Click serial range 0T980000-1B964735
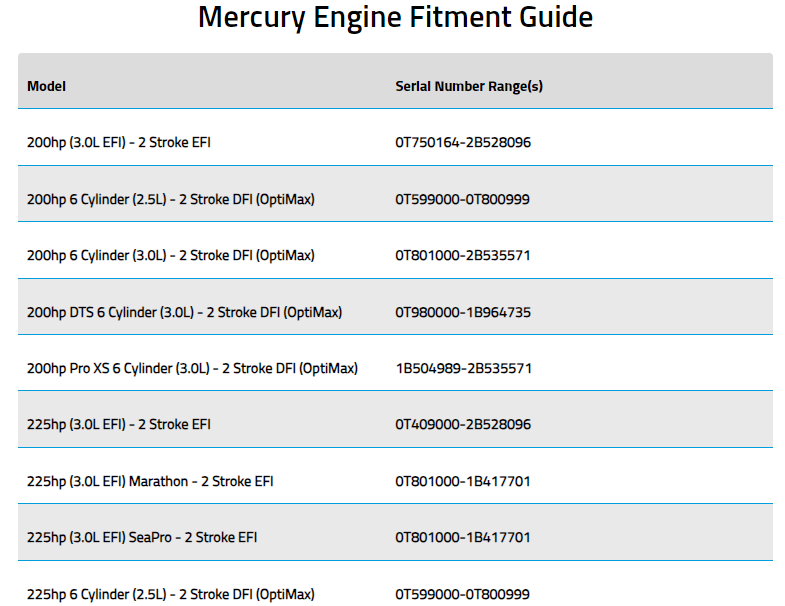Image resolution: width=785 pixels, height=606 pixels. (x=463, y=313)
